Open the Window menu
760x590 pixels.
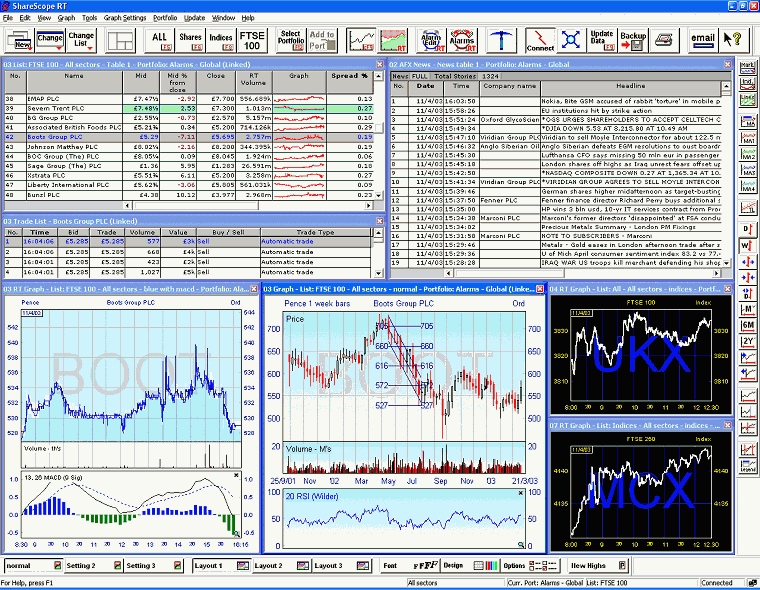click(x=223, y=18)
